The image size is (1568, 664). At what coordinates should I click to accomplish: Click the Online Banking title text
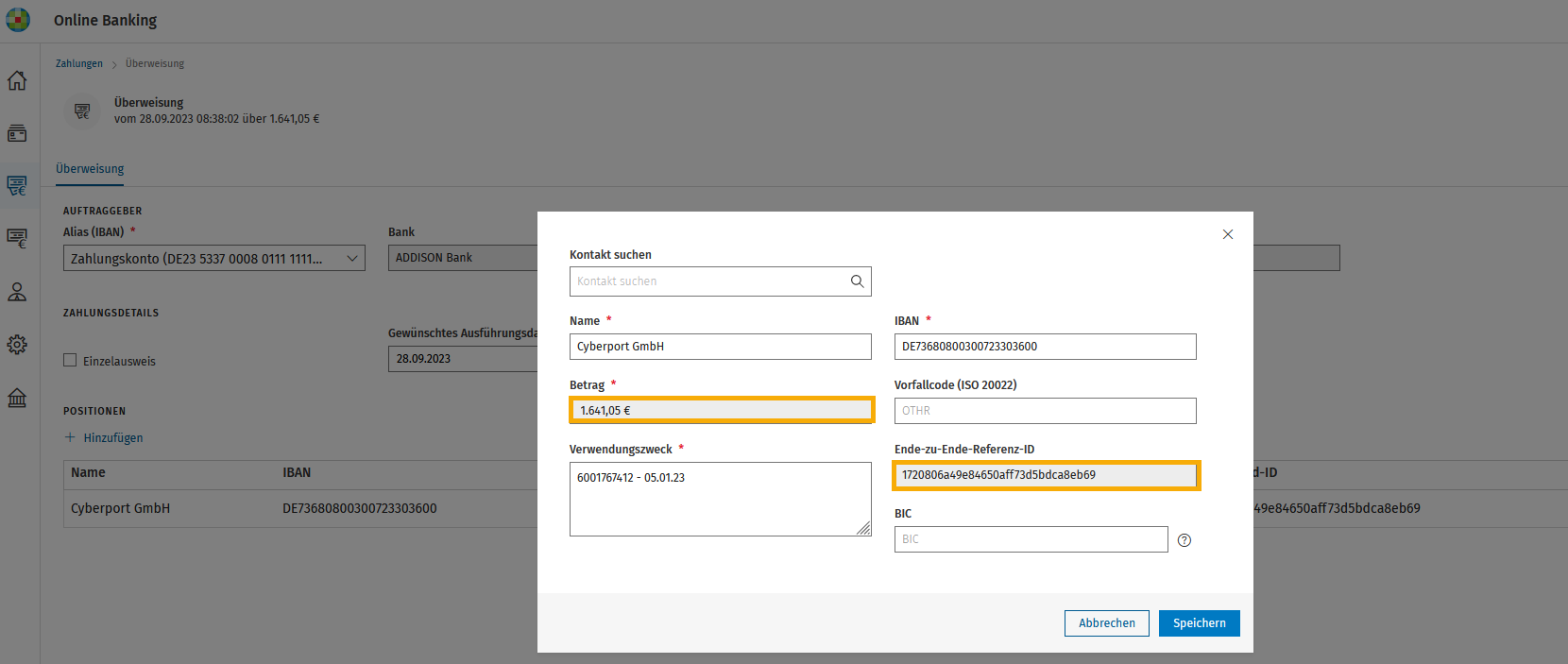pyautogui.click(x=105, y=20)
